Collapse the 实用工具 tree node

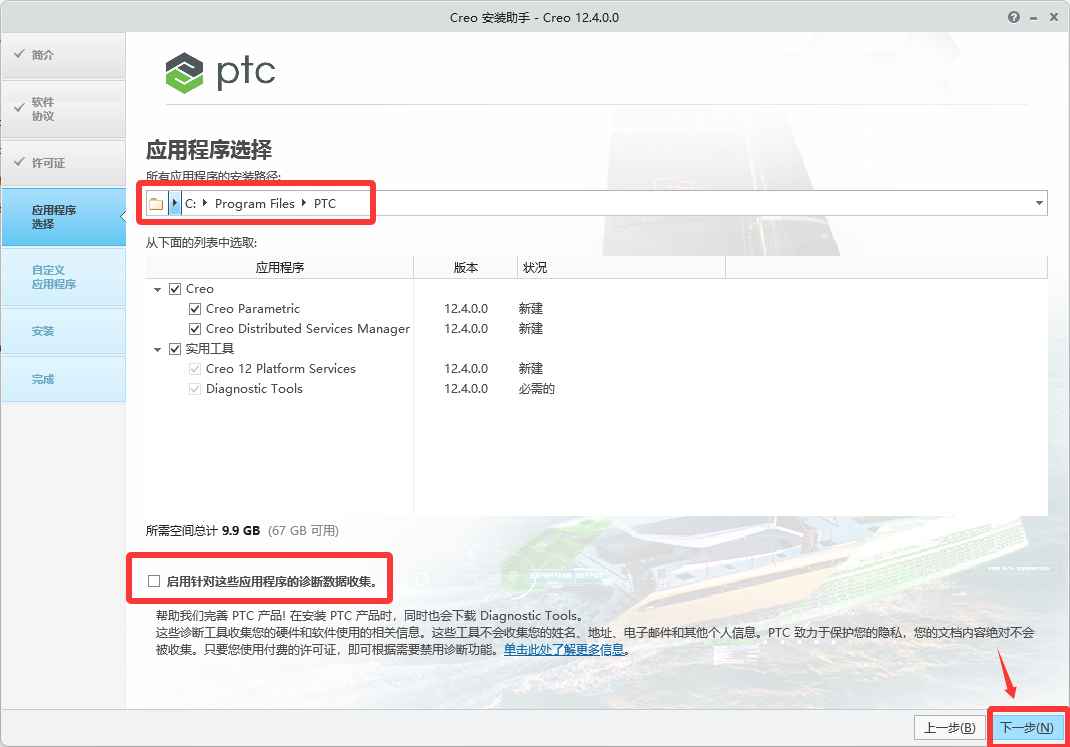[x=157, y=348]
